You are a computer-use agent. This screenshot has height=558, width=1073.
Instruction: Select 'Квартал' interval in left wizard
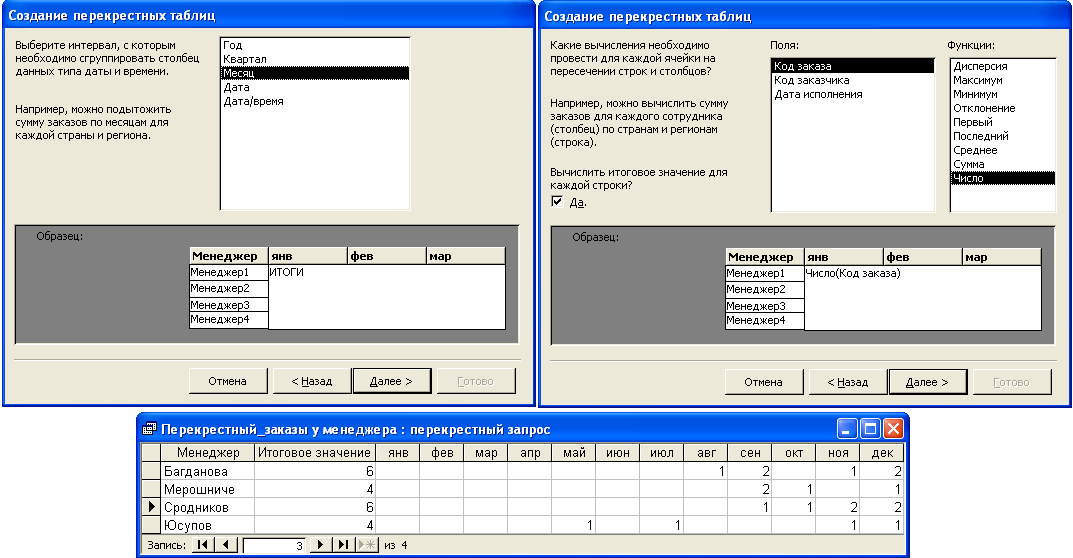[315, 59]
